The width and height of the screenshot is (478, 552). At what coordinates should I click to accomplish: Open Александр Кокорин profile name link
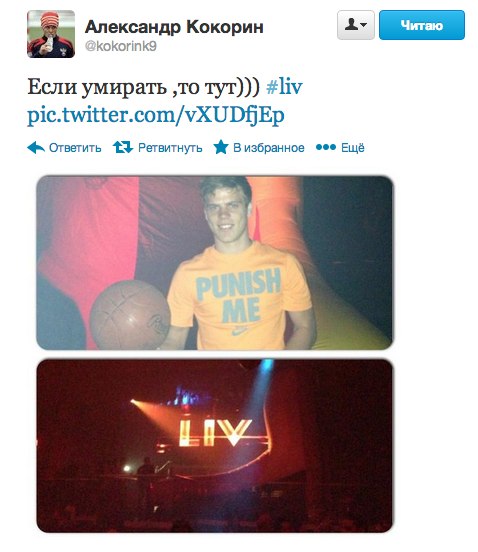[174, 27]
